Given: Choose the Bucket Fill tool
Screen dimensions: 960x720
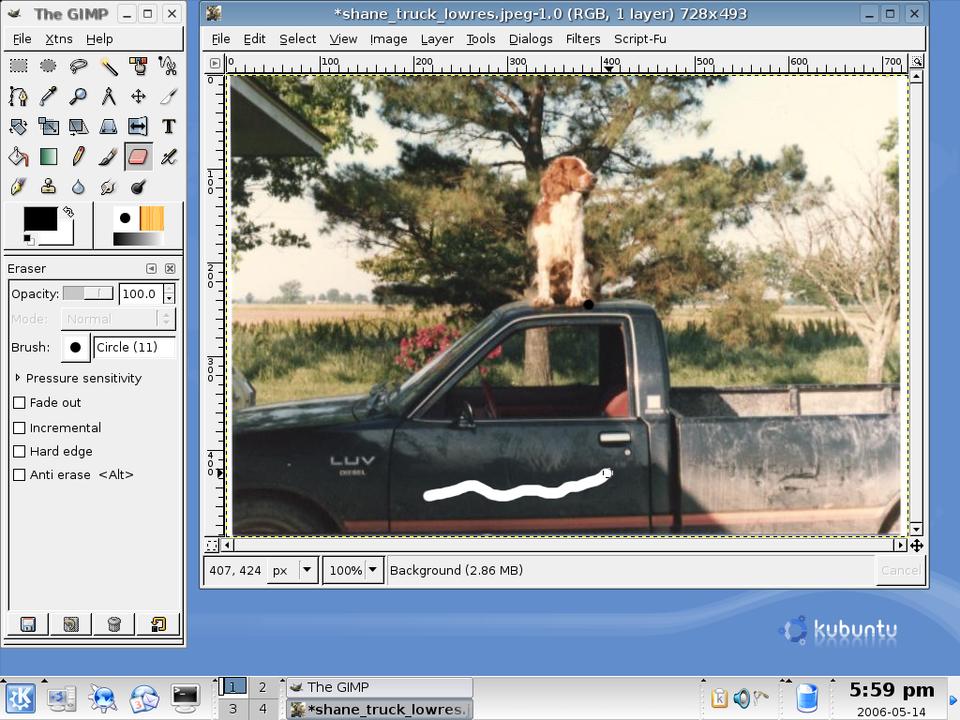Looking at the screenshot, I should [x=18, y=157].
